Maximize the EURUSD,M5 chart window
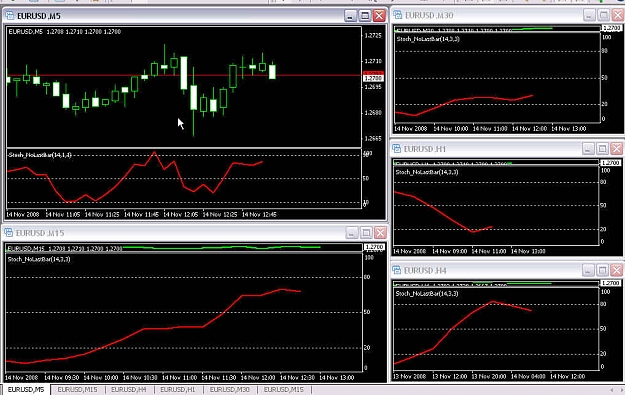625x395 pixels. tap(364, 16)
